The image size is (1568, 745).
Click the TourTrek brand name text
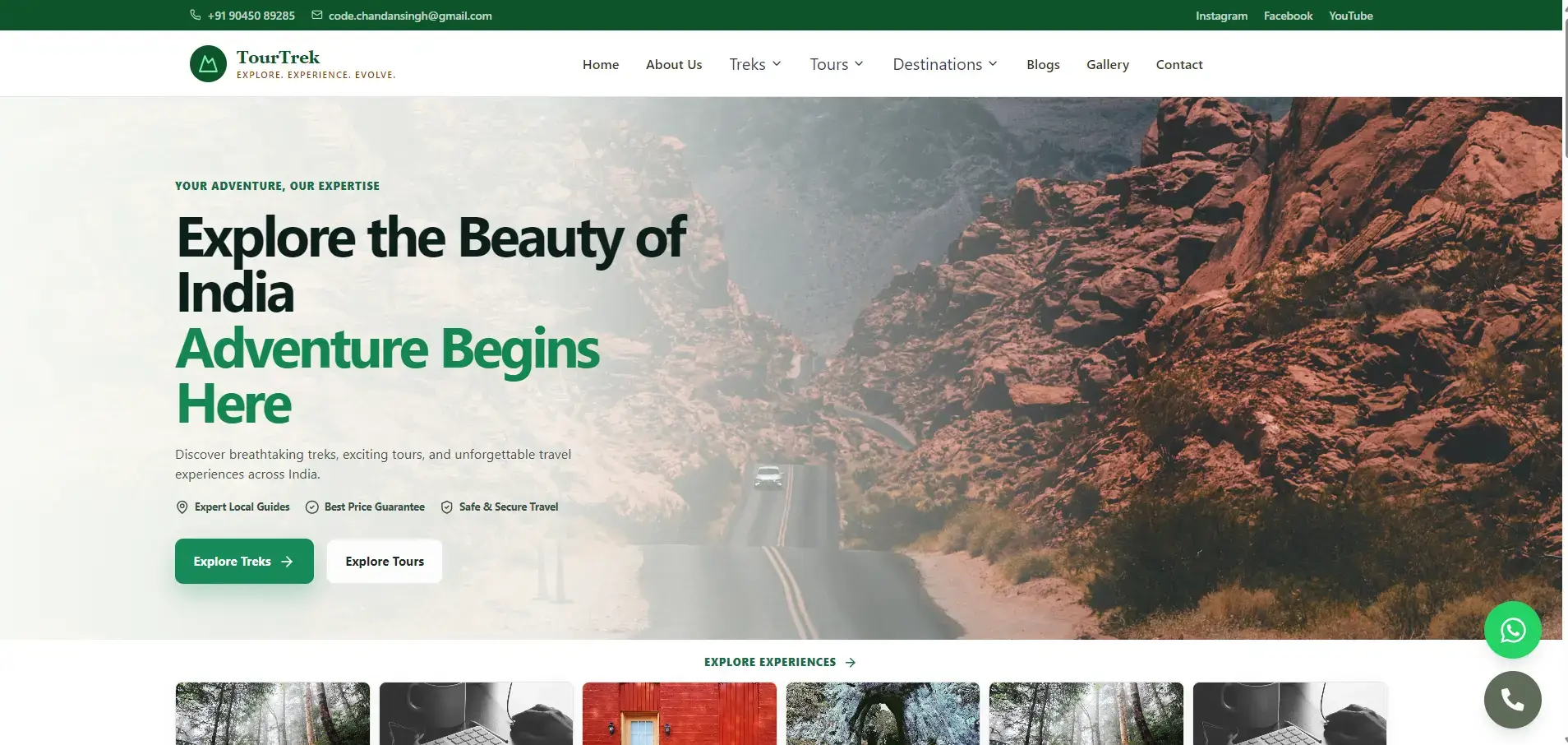coord(278,57)
